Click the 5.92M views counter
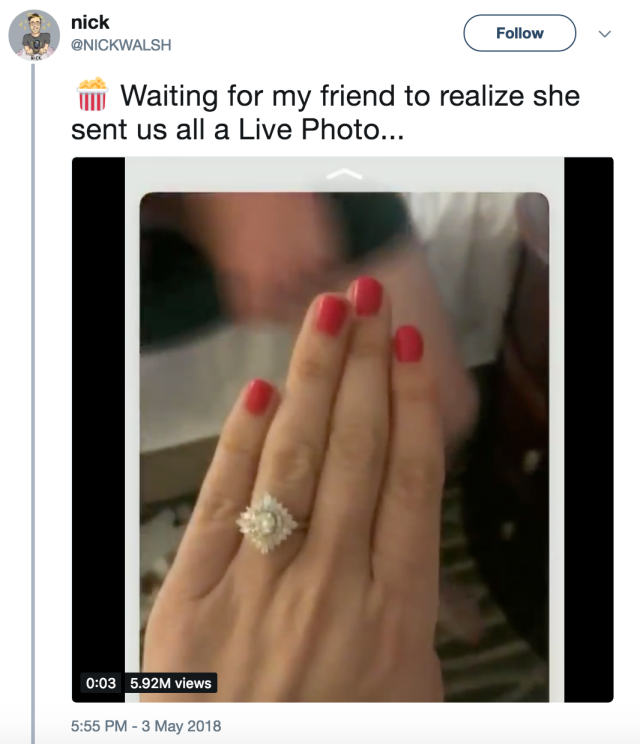Viewport: 640px width, 744px height. pos(171,683)
